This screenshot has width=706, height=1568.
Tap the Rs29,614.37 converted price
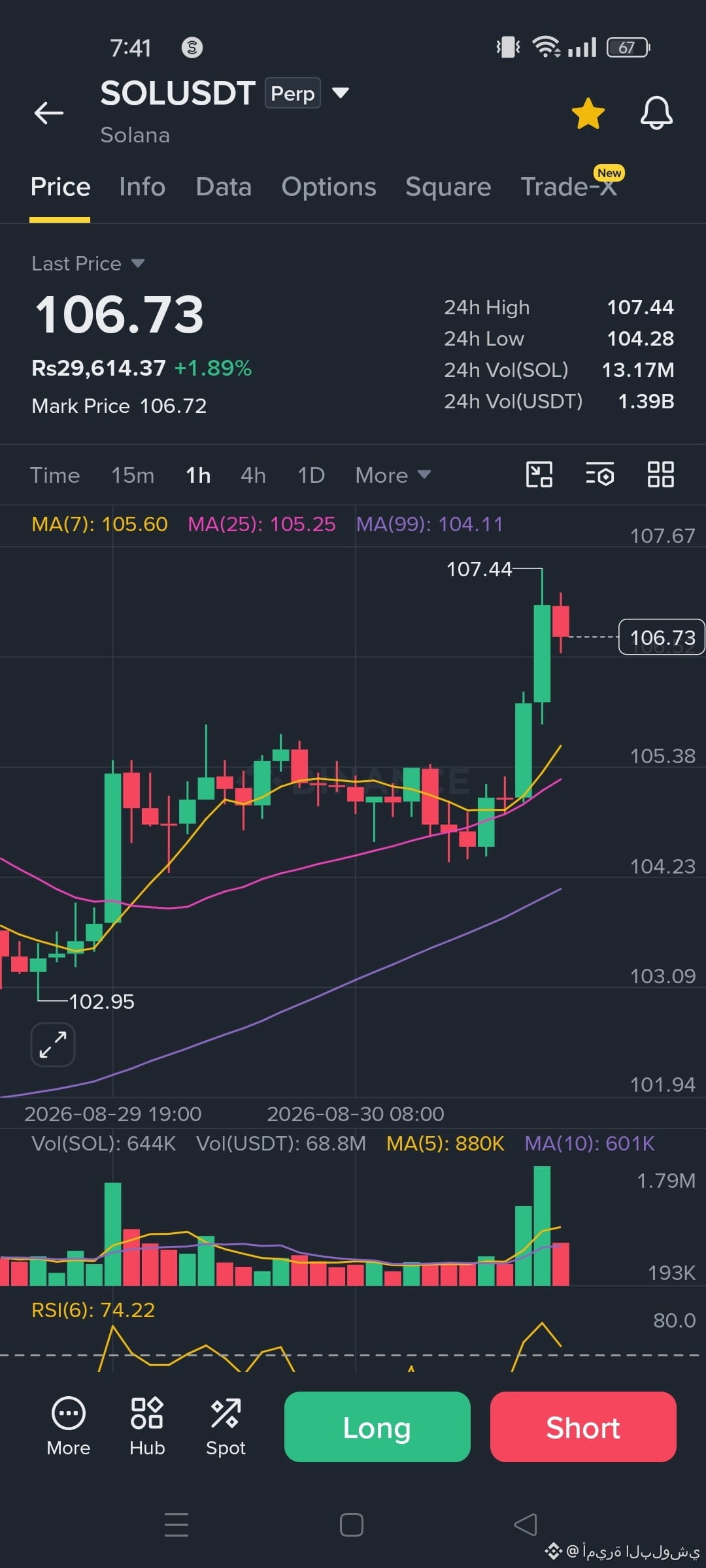pyautogui.click(x=99, y=368)
